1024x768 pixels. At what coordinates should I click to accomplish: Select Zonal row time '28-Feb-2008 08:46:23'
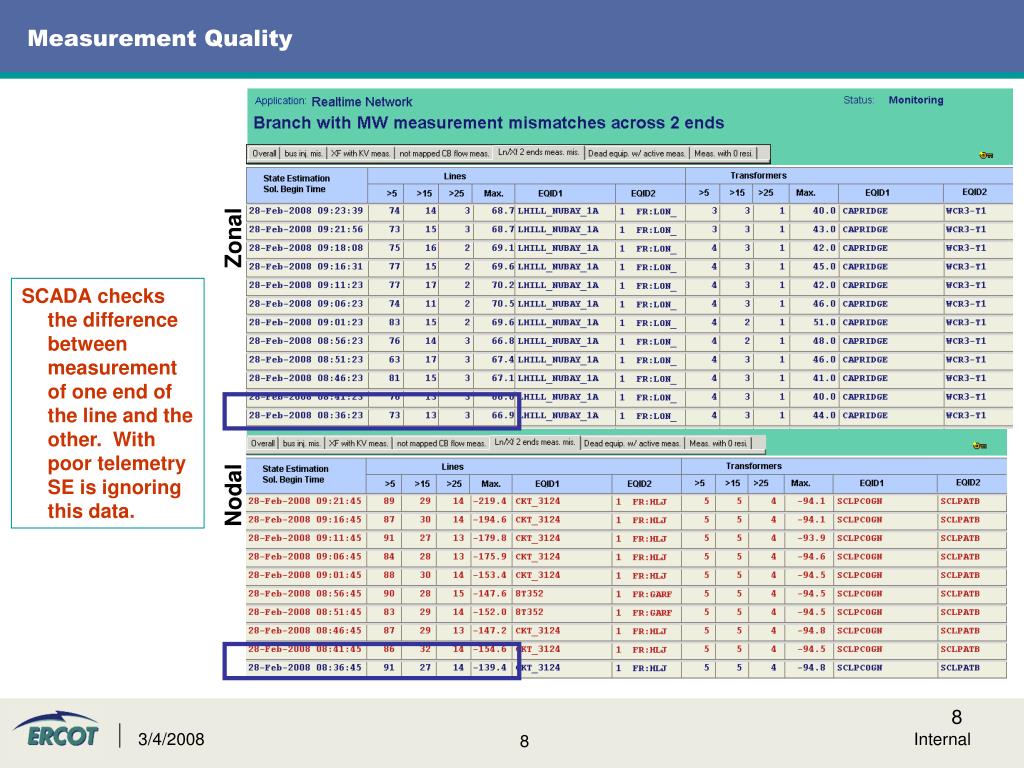tap(306, 378)
